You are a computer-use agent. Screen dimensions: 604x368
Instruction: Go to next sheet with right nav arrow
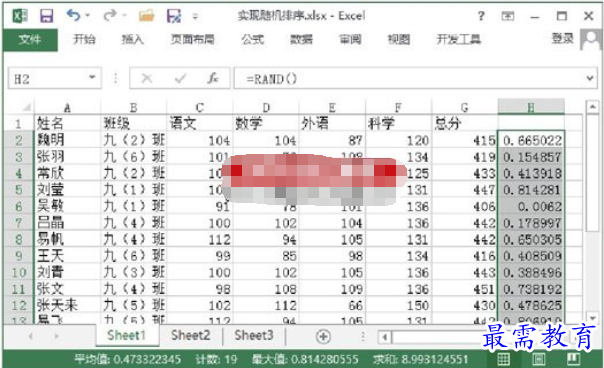57,336
